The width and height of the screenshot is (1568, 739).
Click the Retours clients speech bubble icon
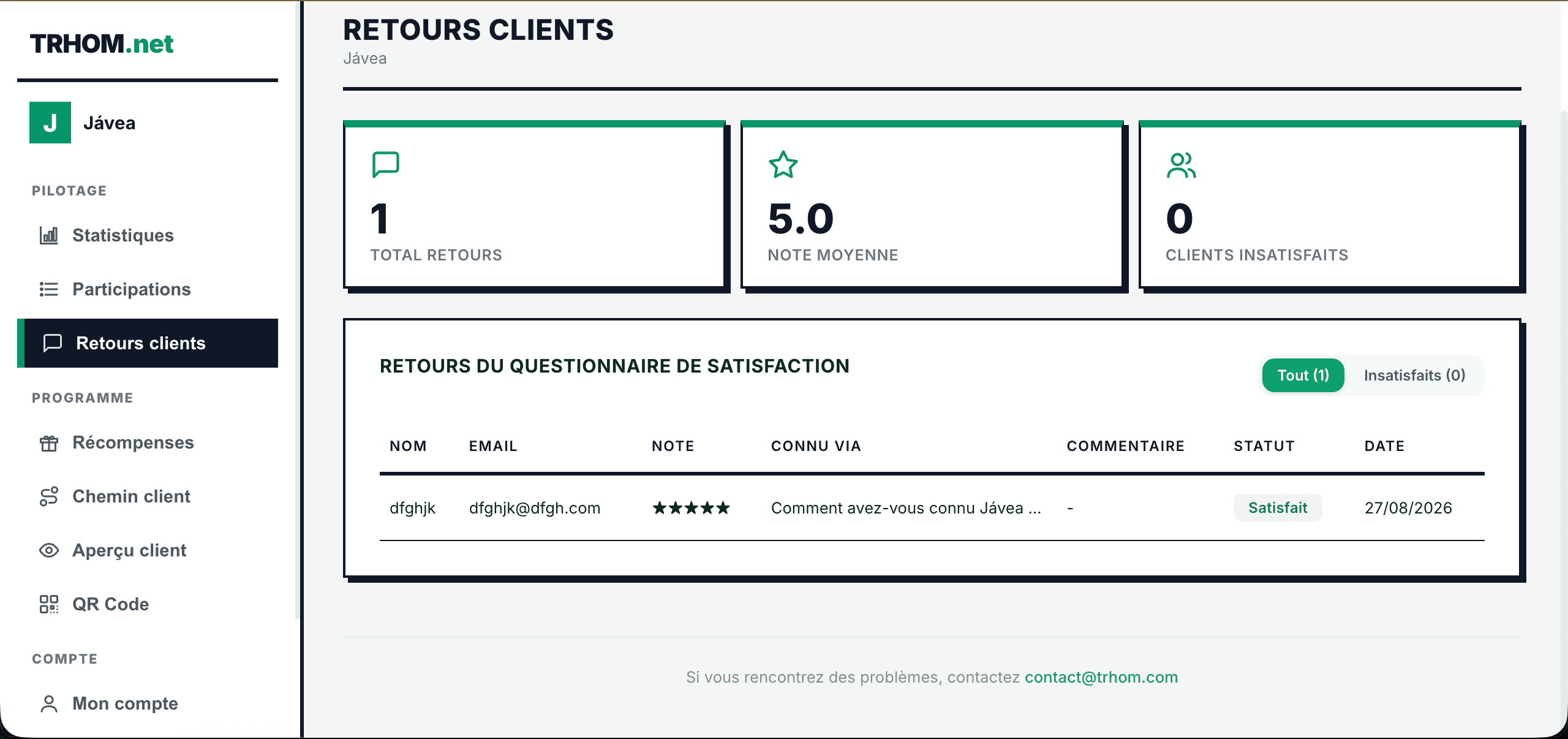[x=53, y=343]
